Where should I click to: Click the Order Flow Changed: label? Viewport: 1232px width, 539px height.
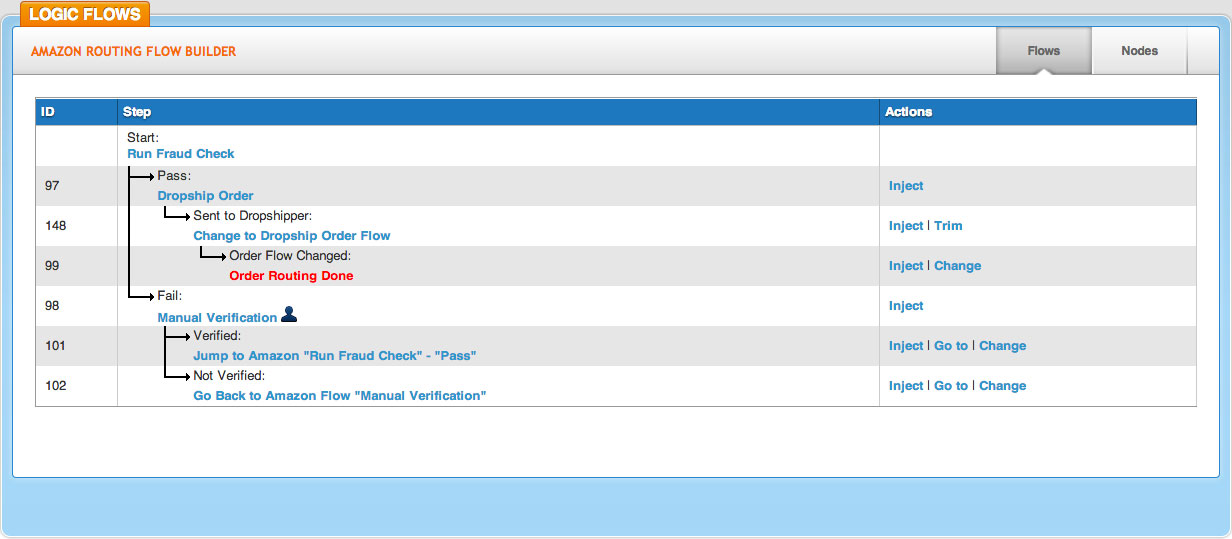(x=290, y=256)
